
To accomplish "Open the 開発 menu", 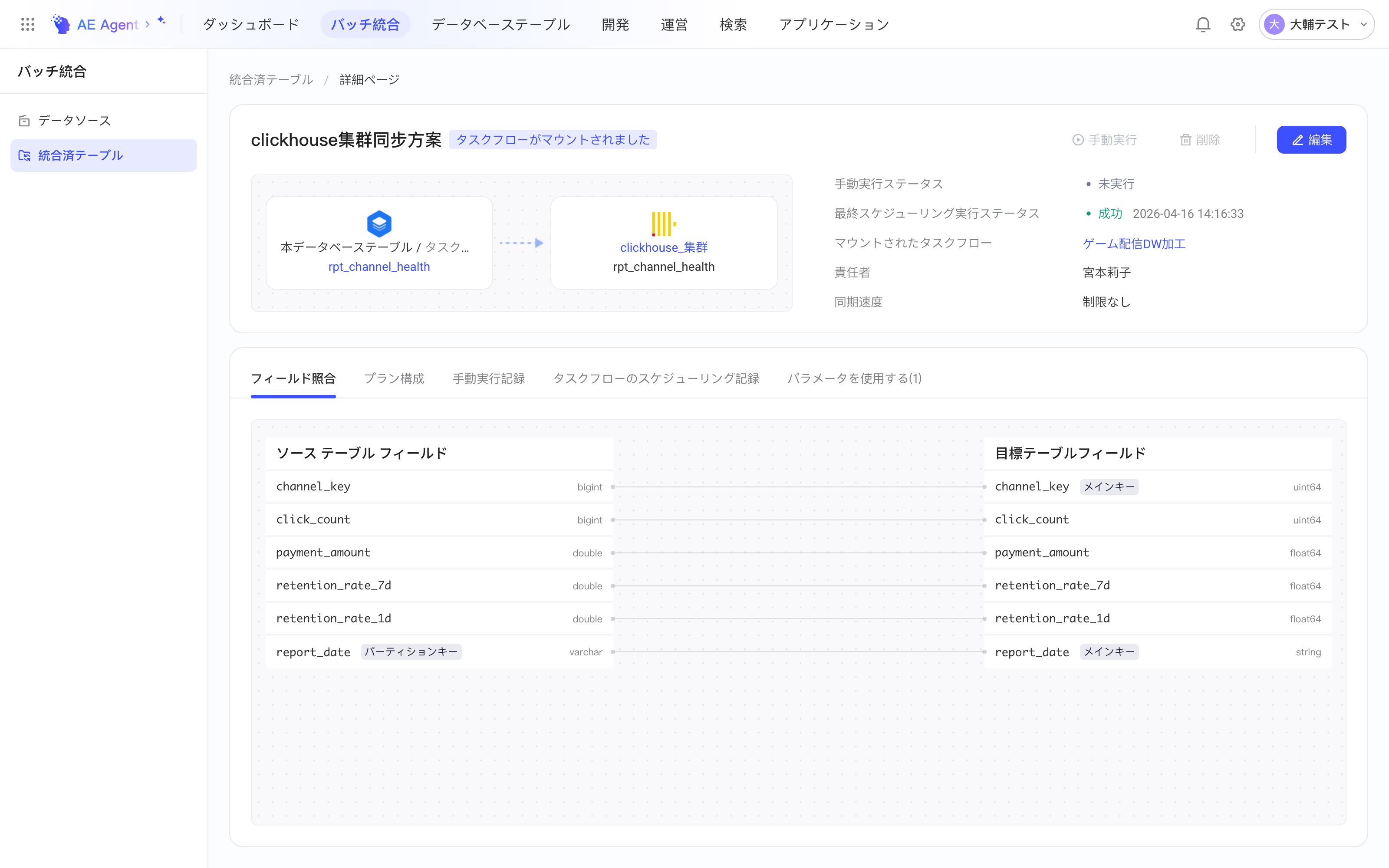I will point(616,24).
